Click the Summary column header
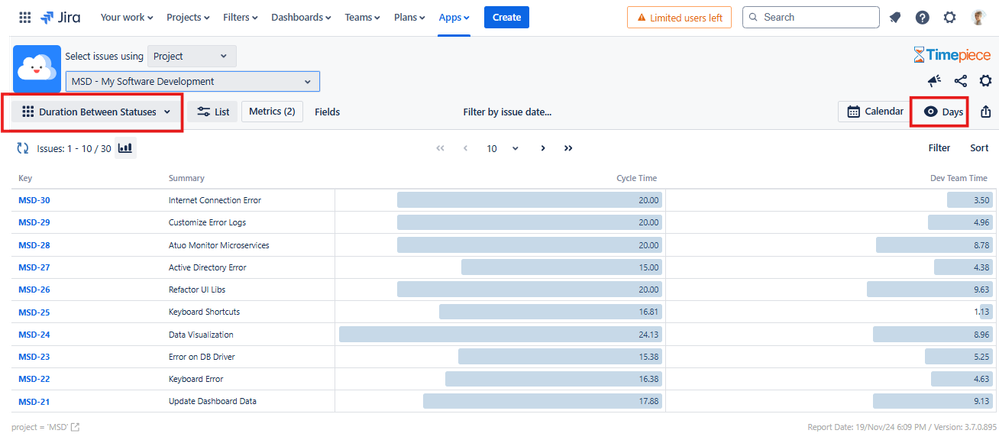Image resolution: width=999 pixels, height=437 pixels. 186,178
